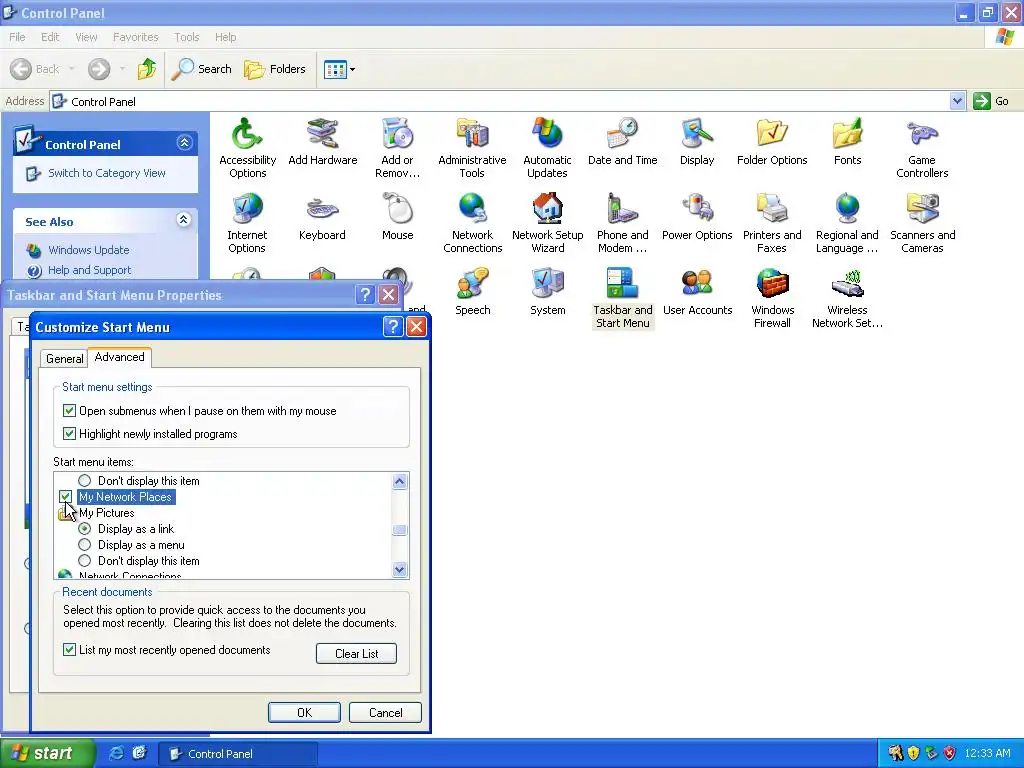
Task: Click the Start menu items scrollbar thumb
Action: point(400,530)
